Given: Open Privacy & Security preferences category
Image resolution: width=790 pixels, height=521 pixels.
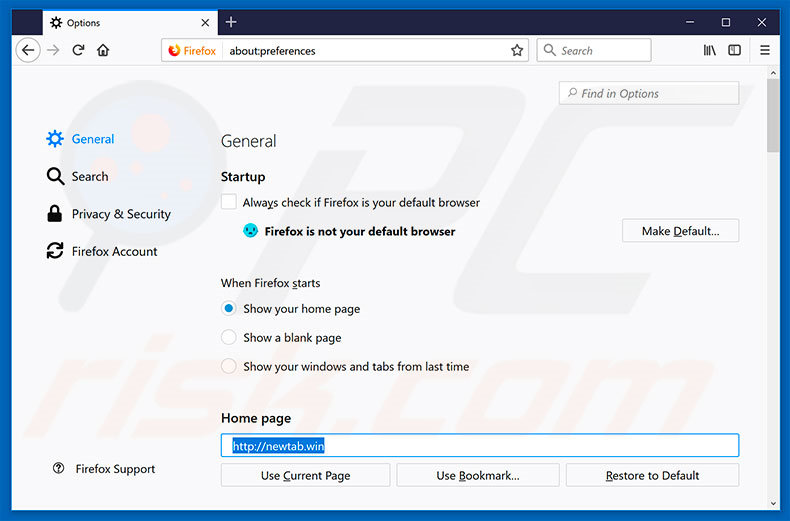Looking at the screenshot, I should pos(109,214).
